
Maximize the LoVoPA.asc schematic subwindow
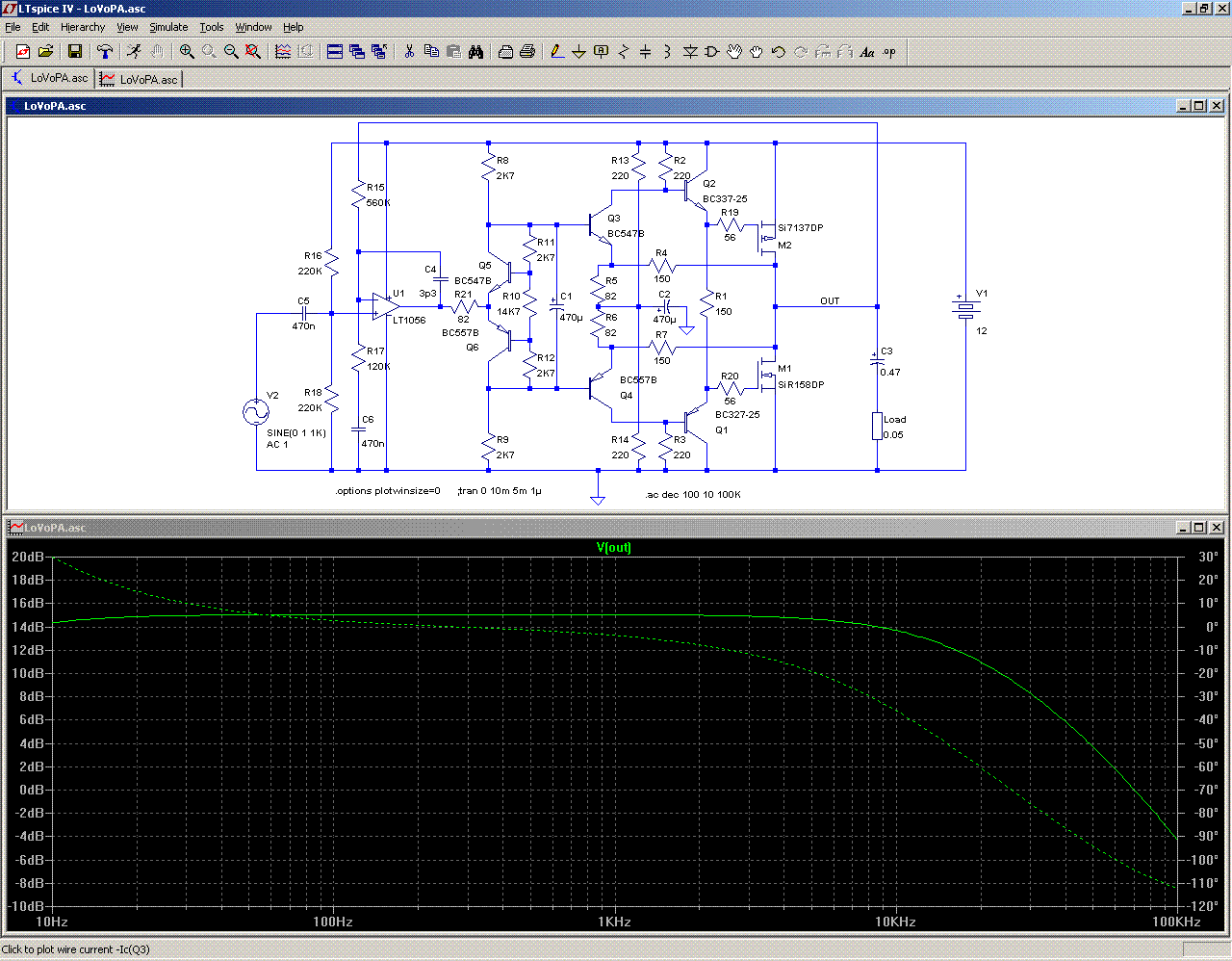point(1199,106)
